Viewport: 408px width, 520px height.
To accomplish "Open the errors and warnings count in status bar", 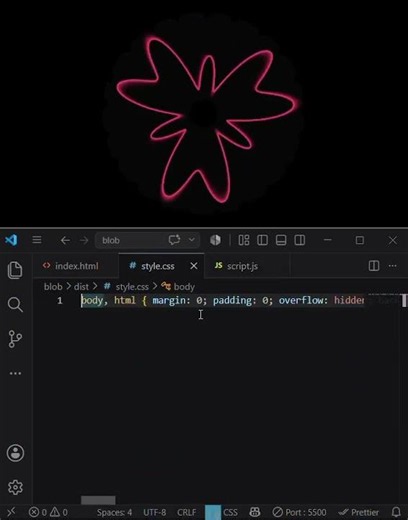I will (x=48, y=512).
